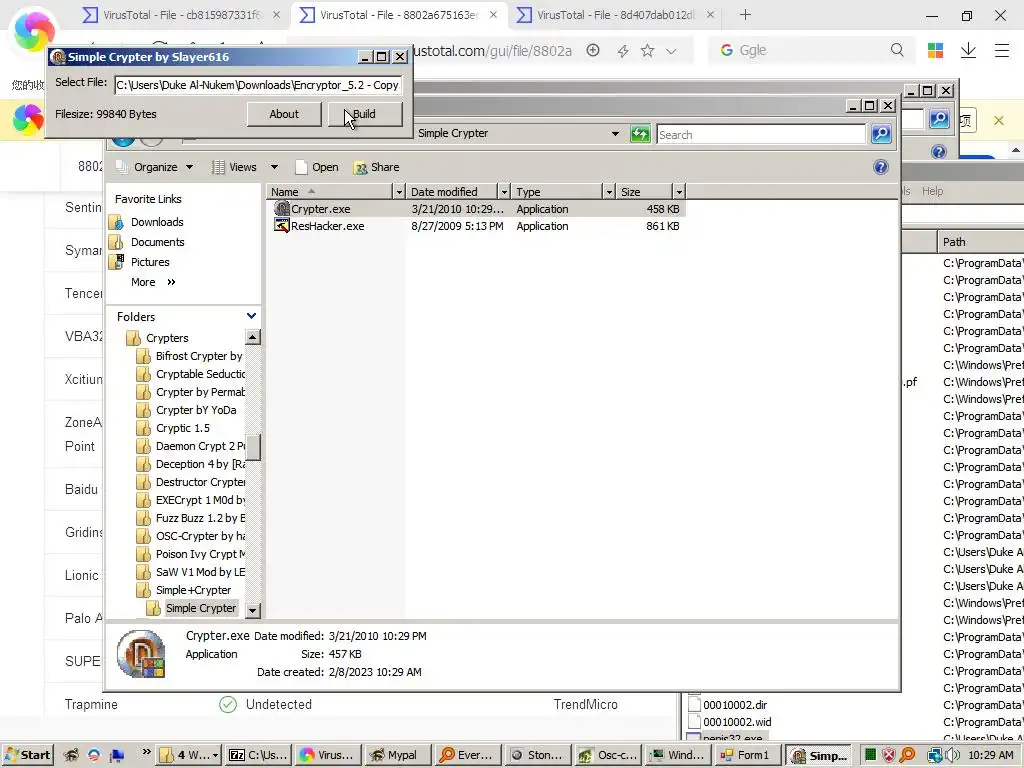Expand More favorite links
Screen dimensions: 1024x768
tap(153, 282)
